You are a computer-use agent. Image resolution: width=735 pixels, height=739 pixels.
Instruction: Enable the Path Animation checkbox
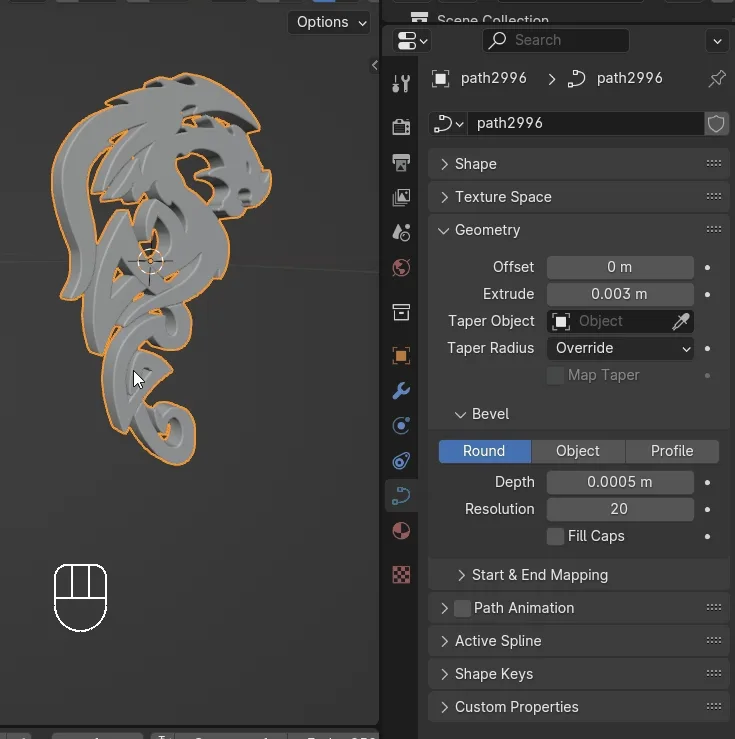point(462,608)
